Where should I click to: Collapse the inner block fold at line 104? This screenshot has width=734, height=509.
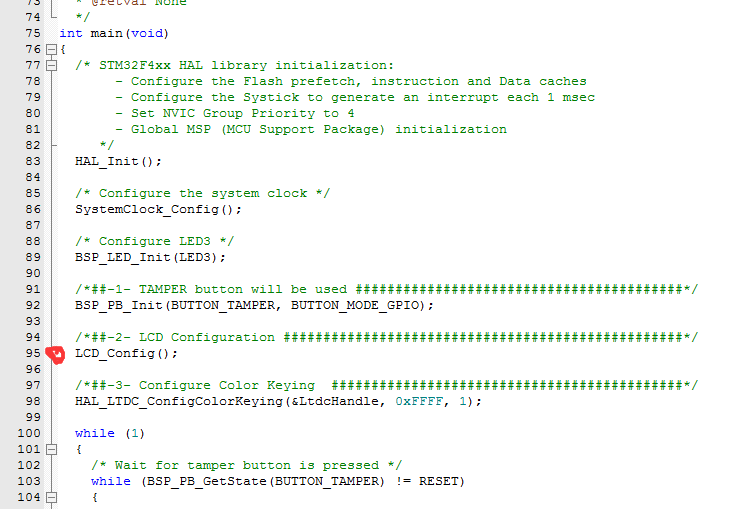[x=51, y=497]
